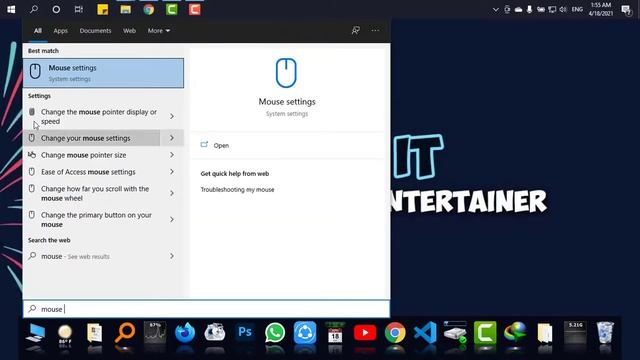The height and width of the screenshot is (360, 640).
Task: Open YouTube from the dock
Action: pyautogui.click(x=365, y=333)
